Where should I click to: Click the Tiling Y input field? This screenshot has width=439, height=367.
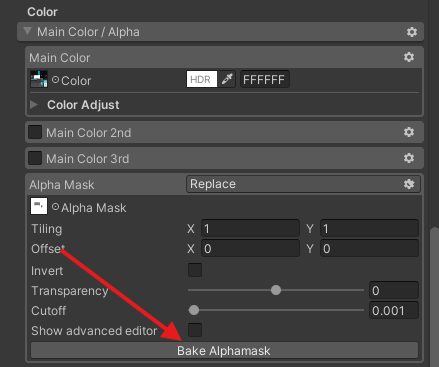pyautogui.click(x=369, y=229)
